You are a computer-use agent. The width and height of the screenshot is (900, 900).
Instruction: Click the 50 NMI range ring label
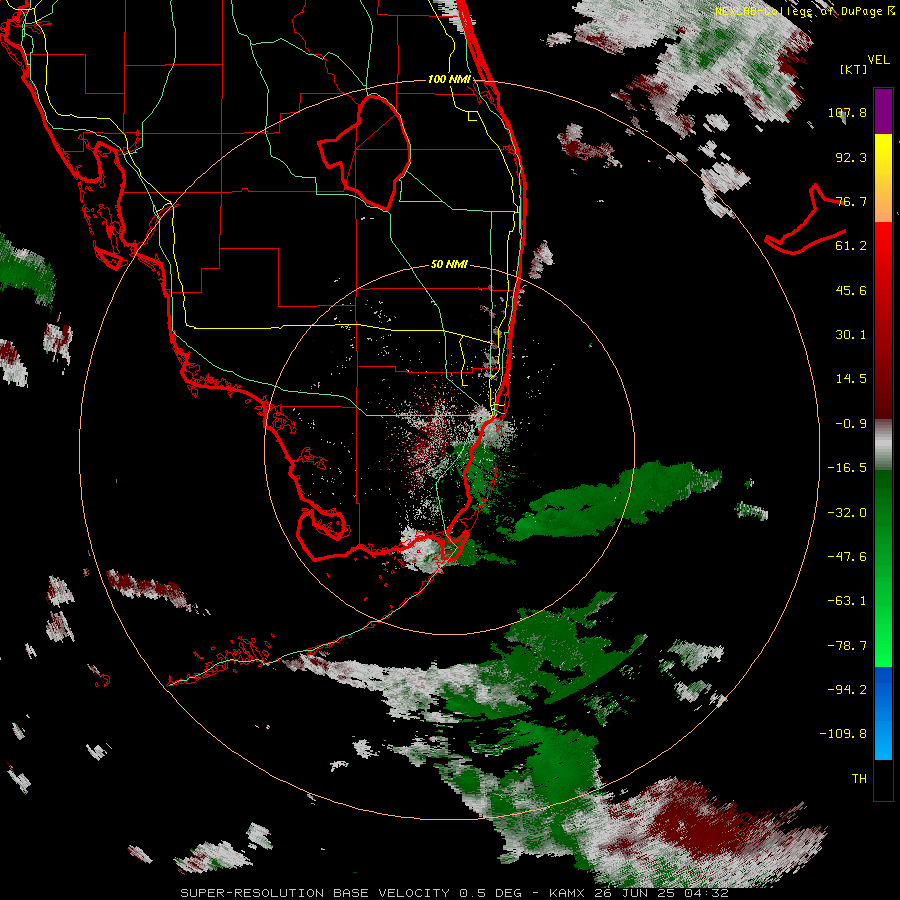449,264
